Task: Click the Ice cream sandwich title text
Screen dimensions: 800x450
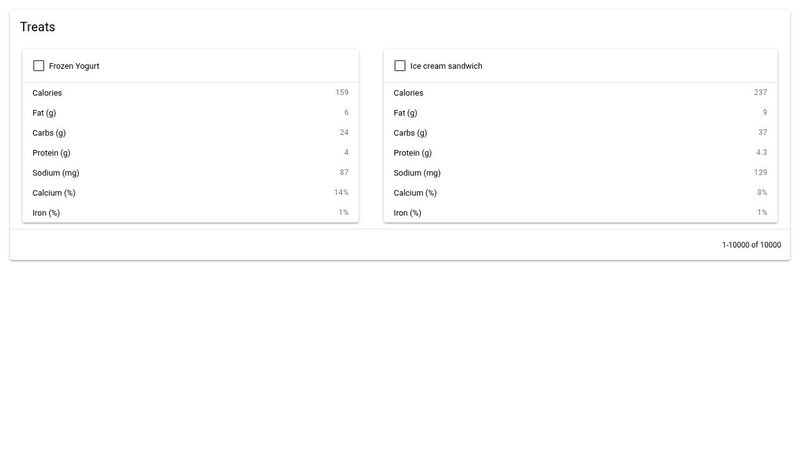Action: pos(446,66)
